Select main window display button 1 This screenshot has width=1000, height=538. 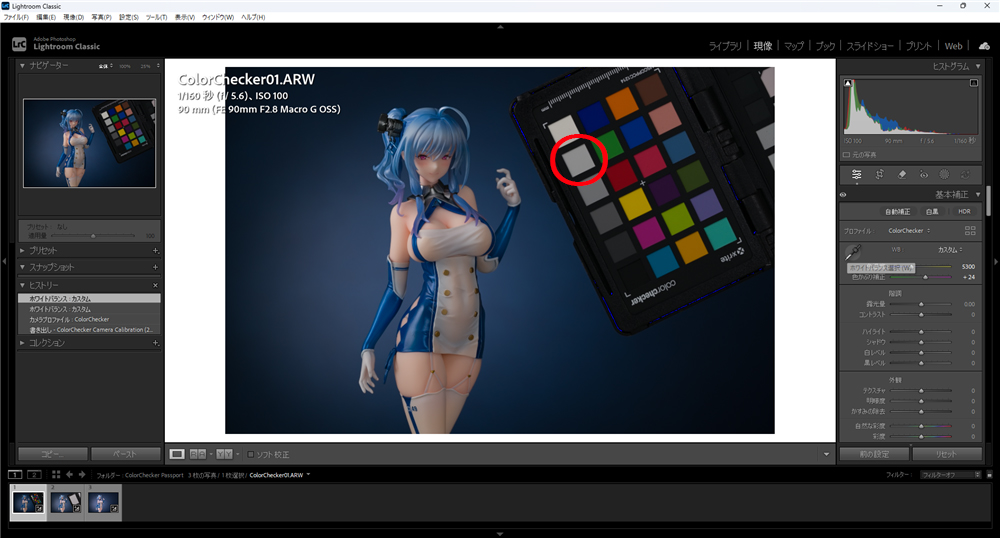pos(15,474)
